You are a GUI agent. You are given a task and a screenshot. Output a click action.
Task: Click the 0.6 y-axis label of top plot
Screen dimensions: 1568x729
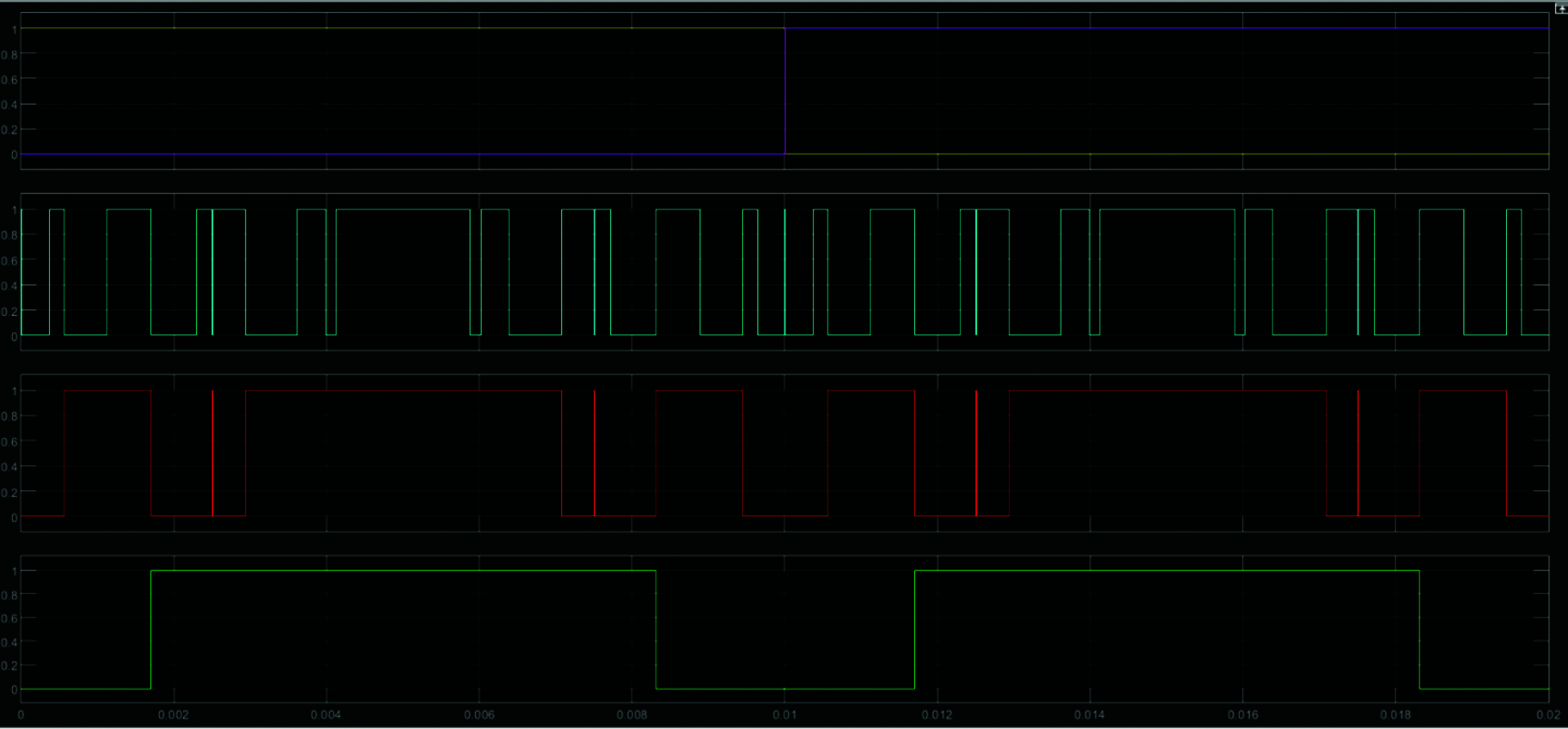pos(10,80)
